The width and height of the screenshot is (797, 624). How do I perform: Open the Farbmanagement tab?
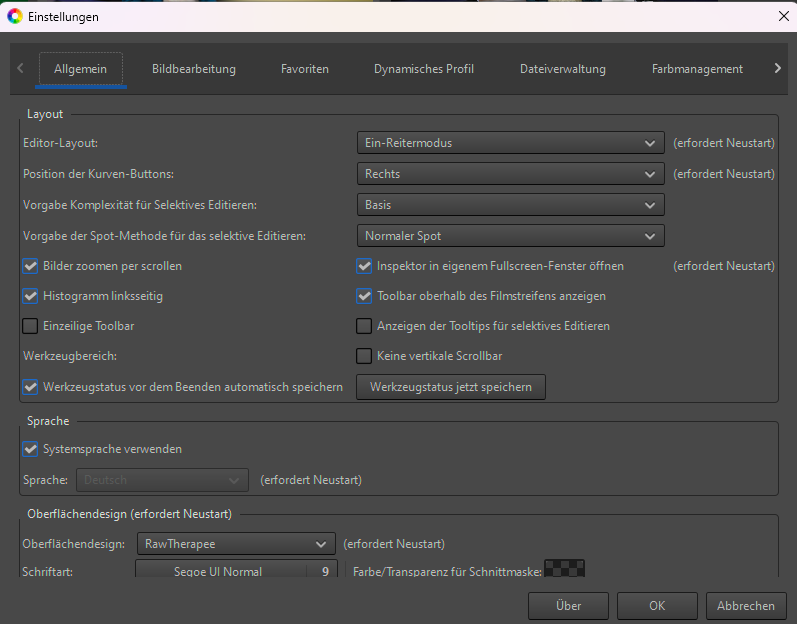pyautogui.click(x=697, y=69)
